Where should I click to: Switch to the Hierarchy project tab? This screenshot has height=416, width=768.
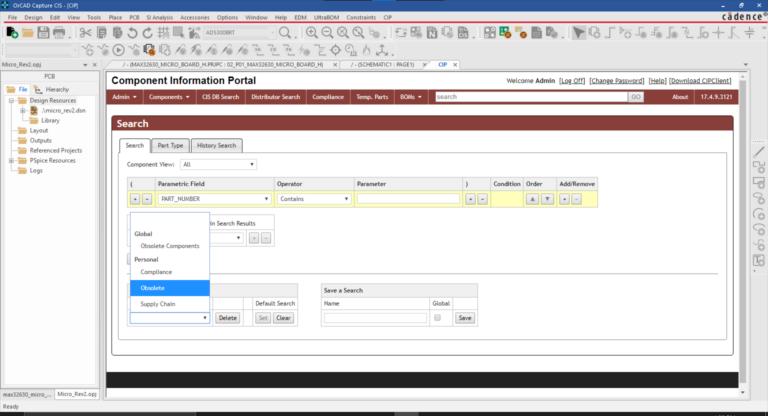click(x=52, y=90)
